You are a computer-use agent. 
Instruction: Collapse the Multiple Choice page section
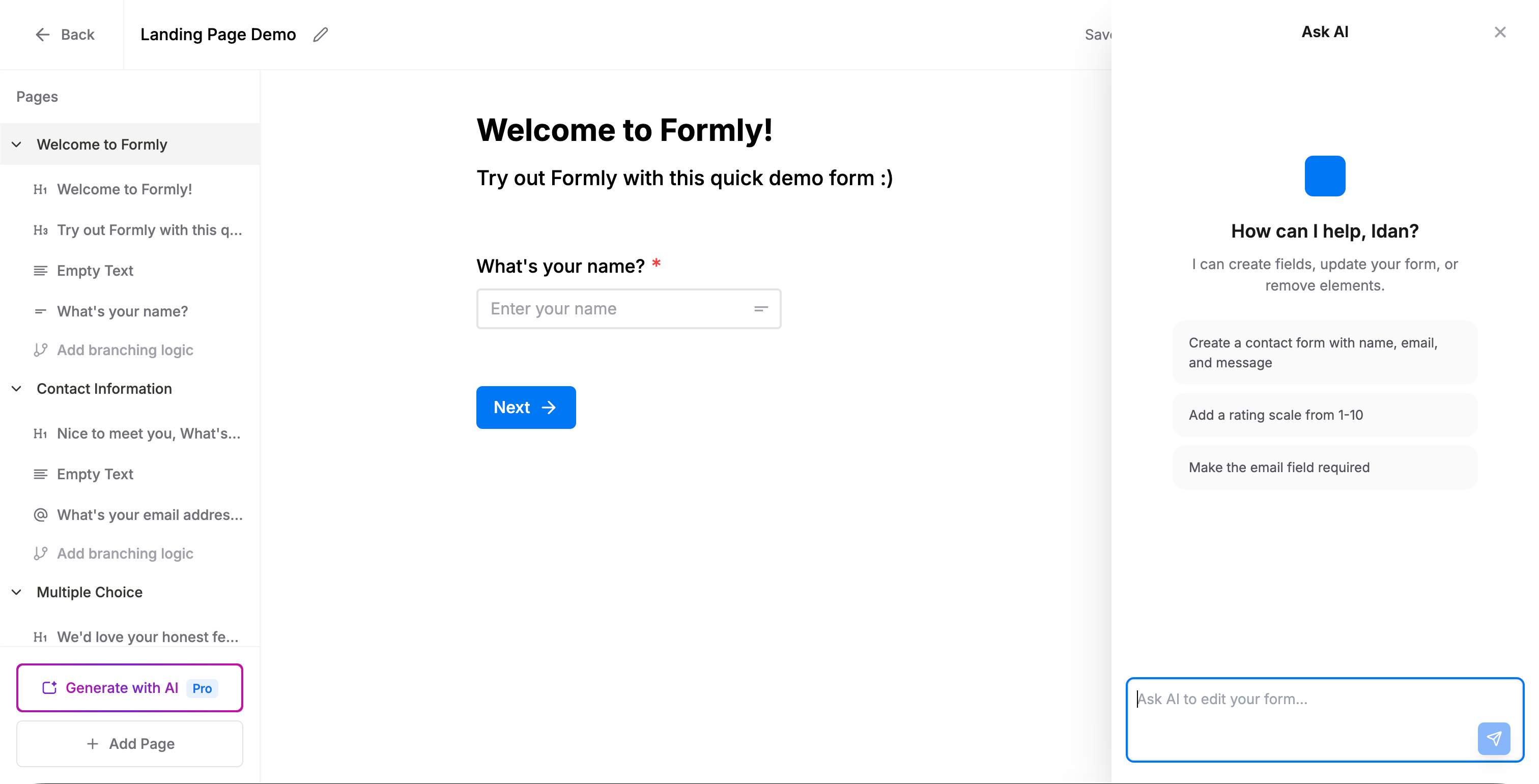[x=17, y=592]
